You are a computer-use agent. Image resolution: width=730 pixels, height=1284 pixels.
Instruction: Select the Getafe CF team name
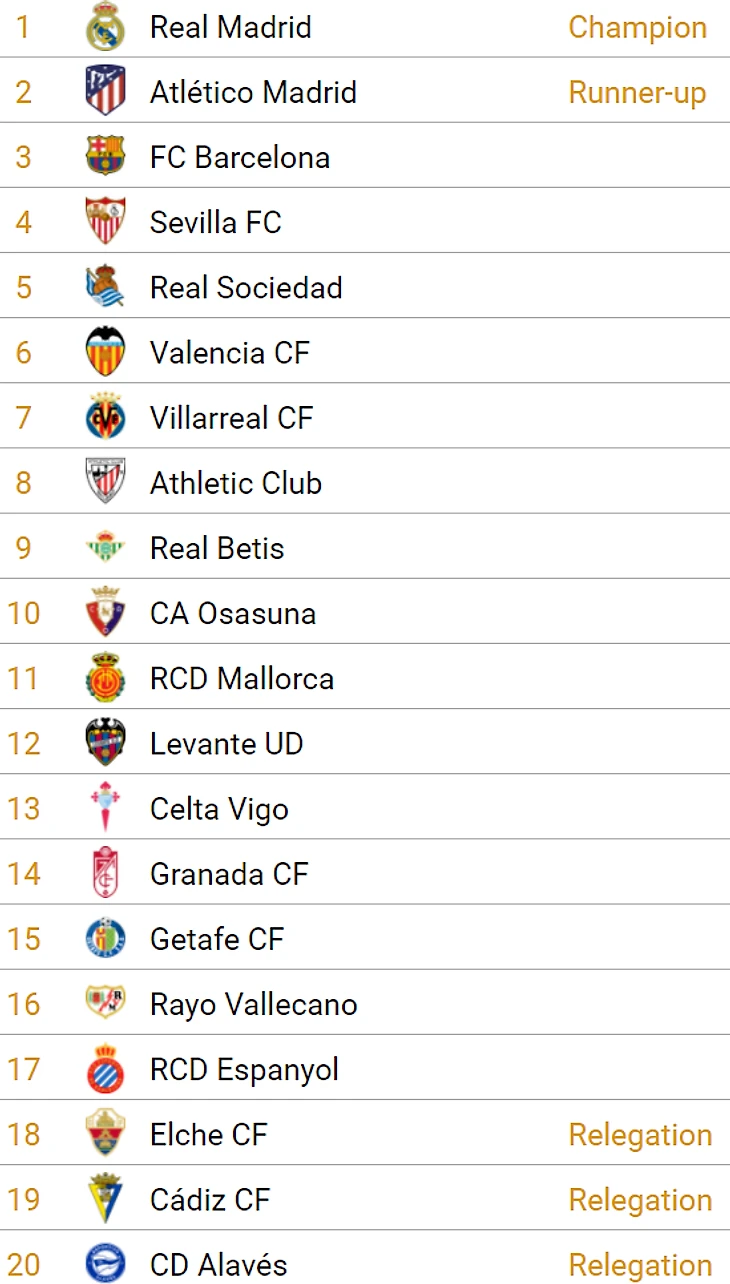point(217,939)
